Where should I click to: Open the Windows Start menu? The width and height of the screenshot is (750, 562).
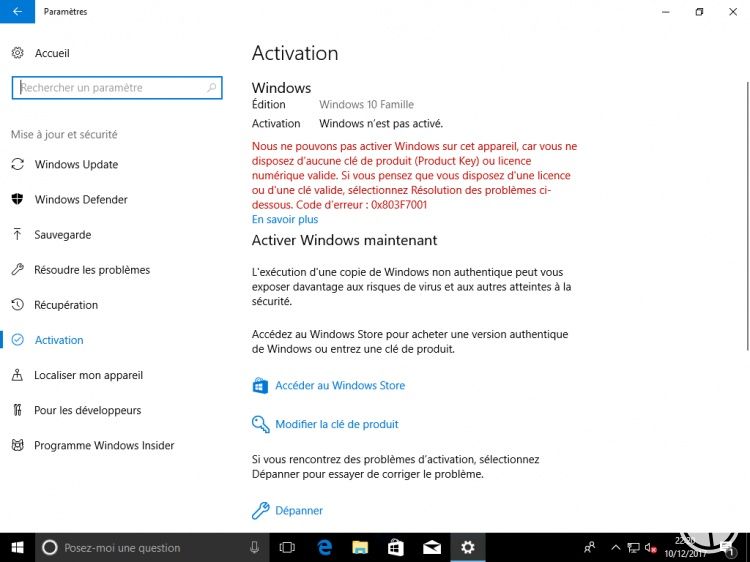point(17,547)
